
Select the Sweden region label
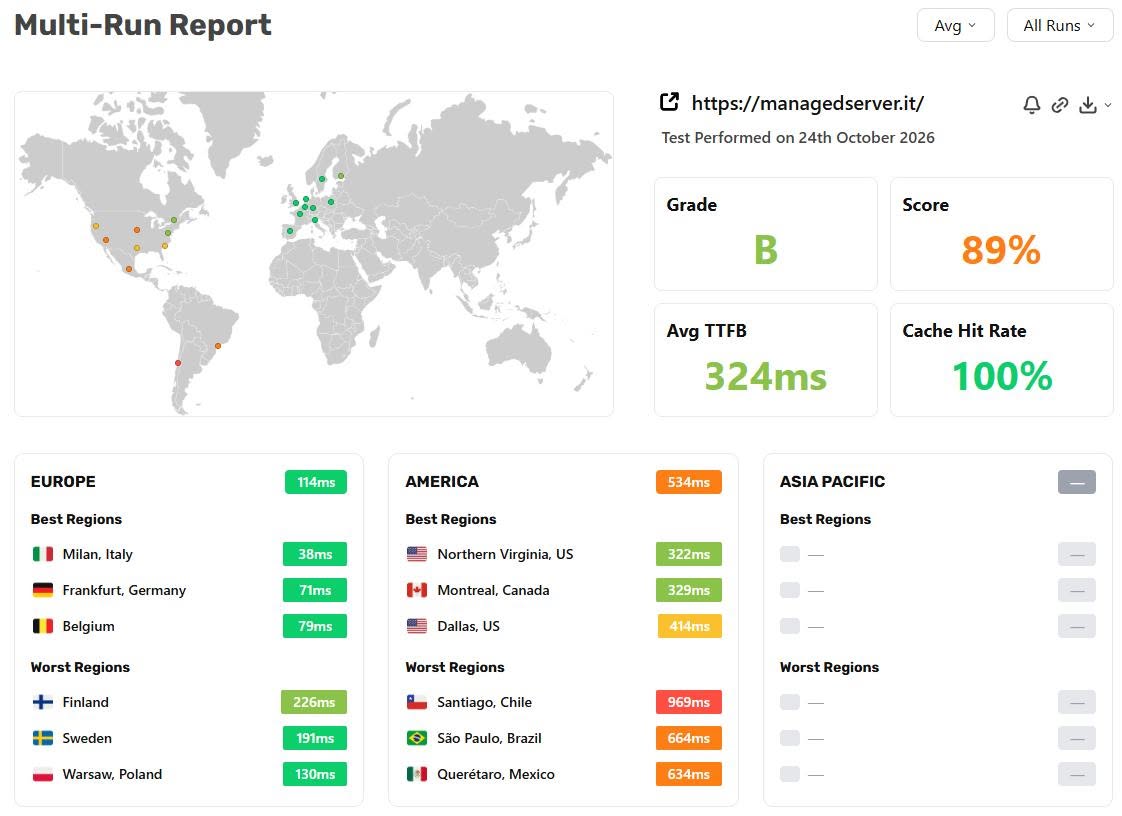(x=87, y=738)
